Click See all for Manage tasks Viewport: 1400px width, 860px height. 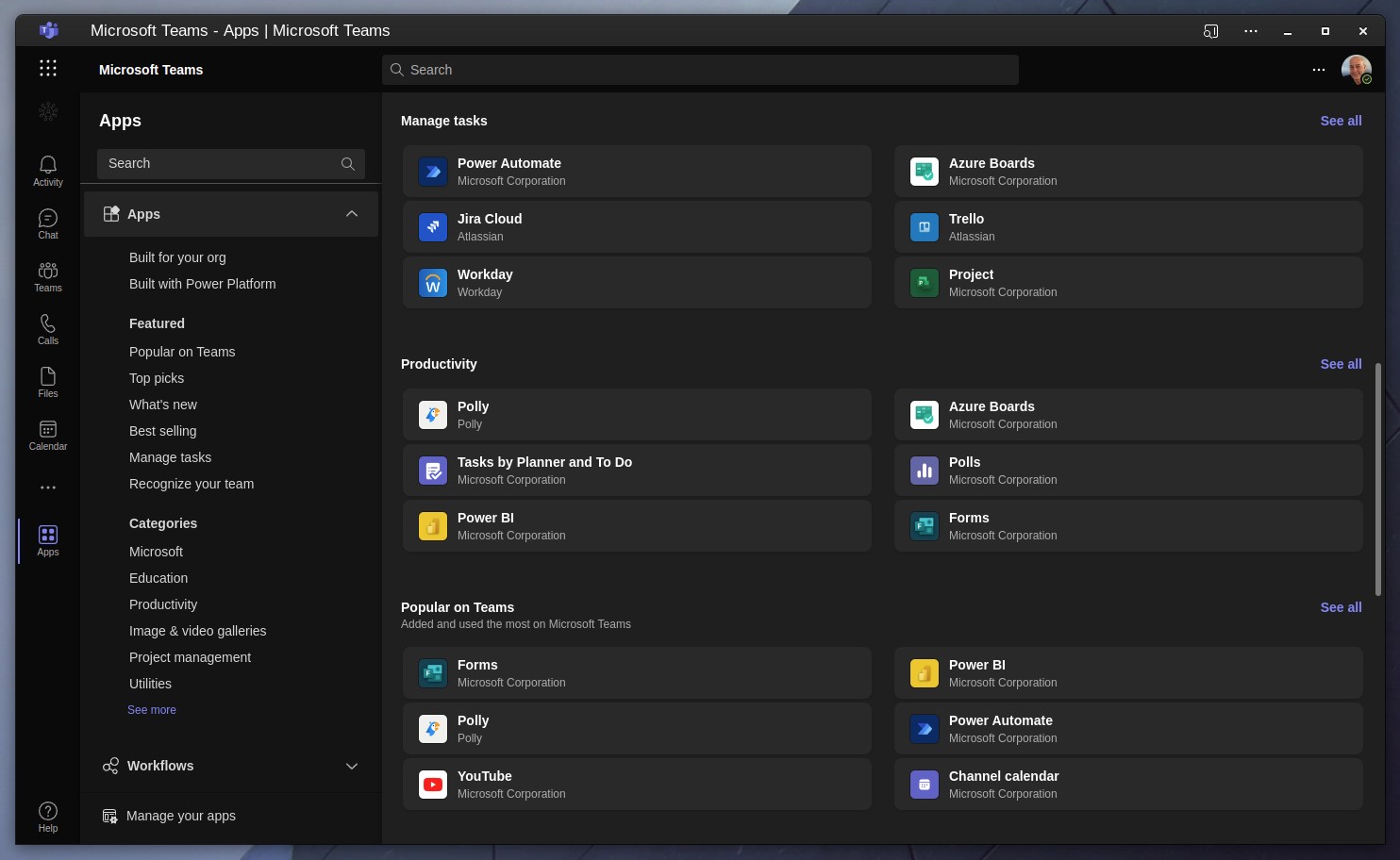tap(1341, 121)
